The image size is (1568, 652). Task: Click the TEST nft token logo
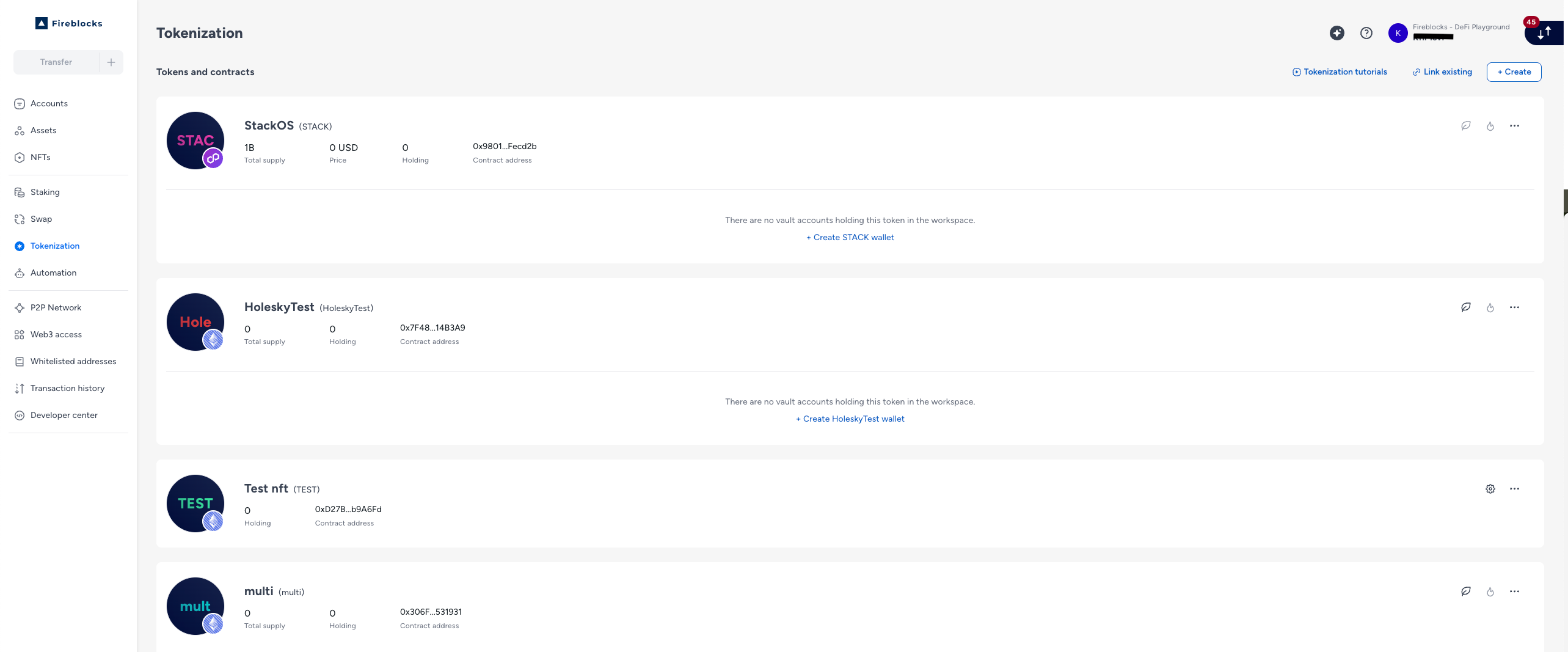(x=195, y=504)
